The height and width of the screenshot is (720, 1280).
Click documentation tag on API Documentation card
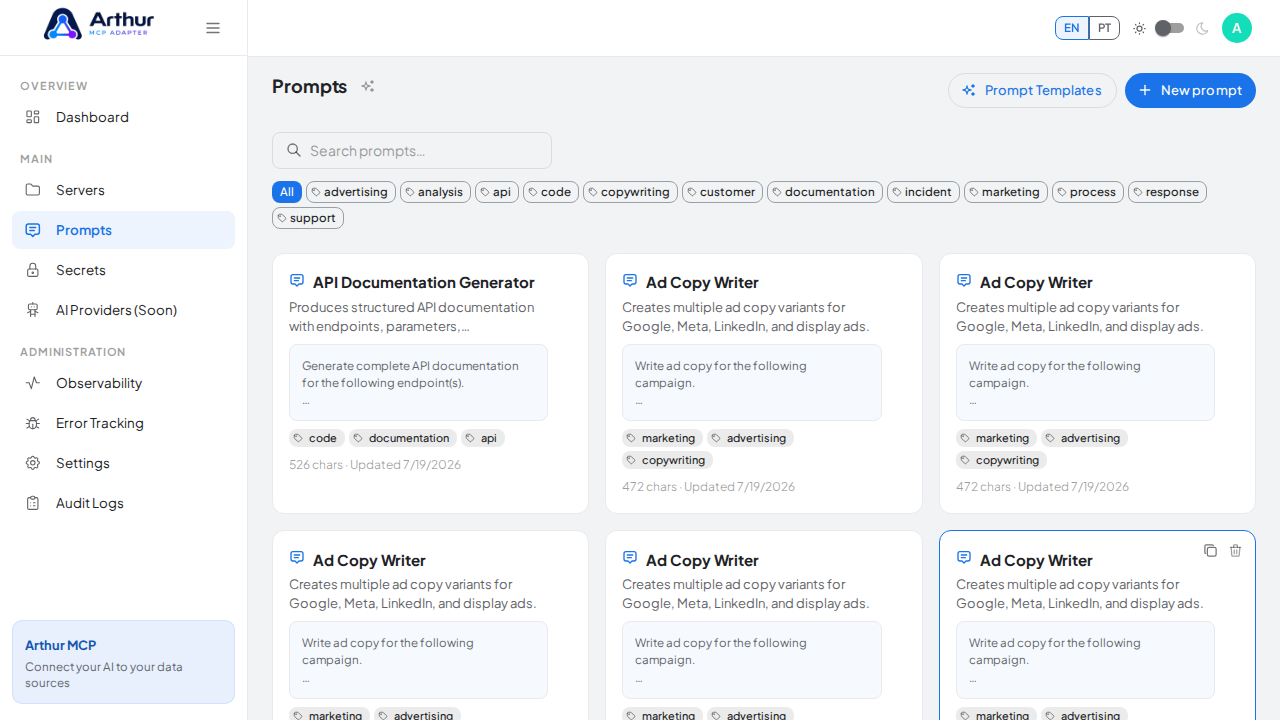click(403, 438)
